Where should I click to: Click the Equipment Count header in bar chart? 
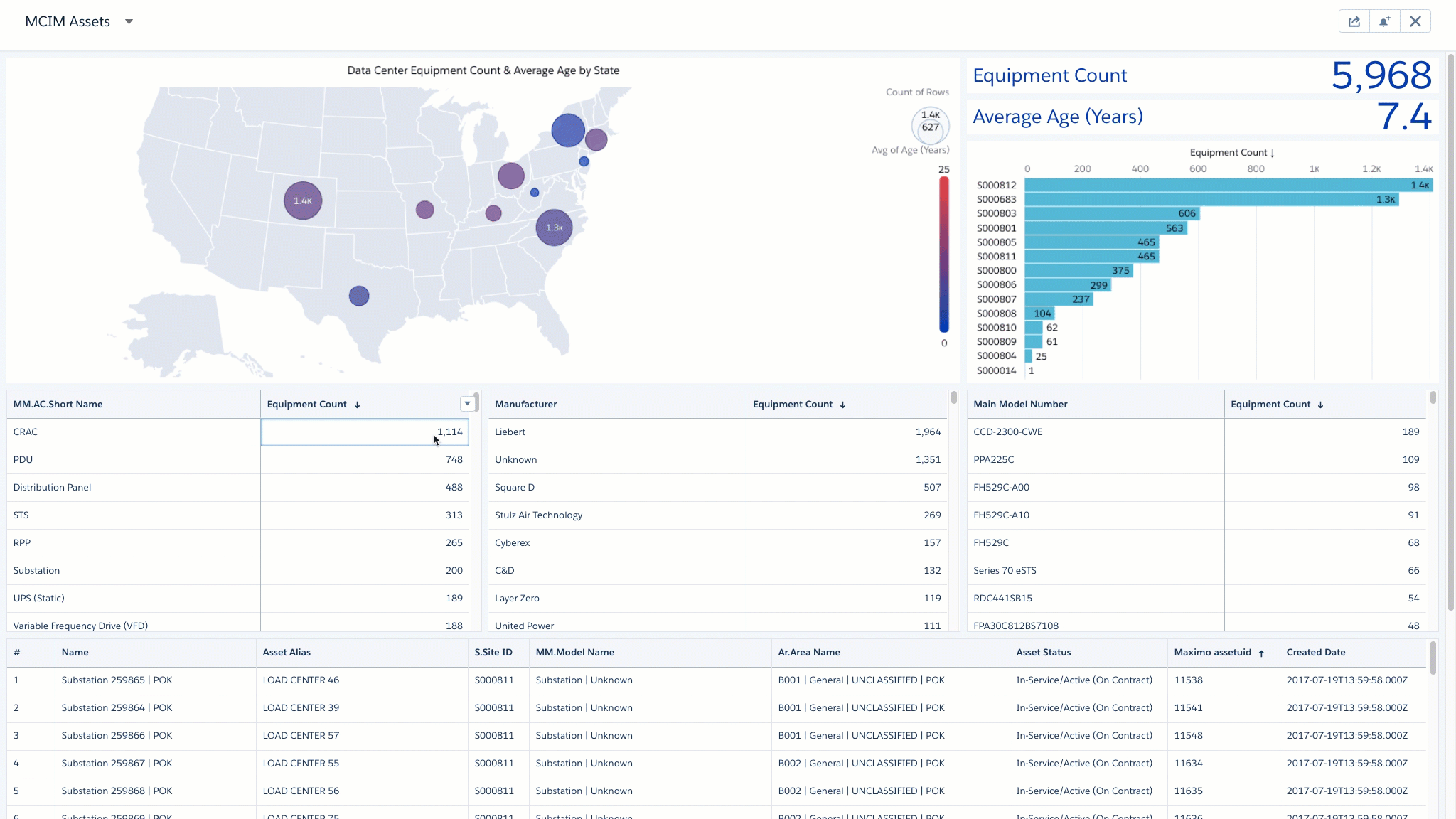click(x=1231, y=152)
